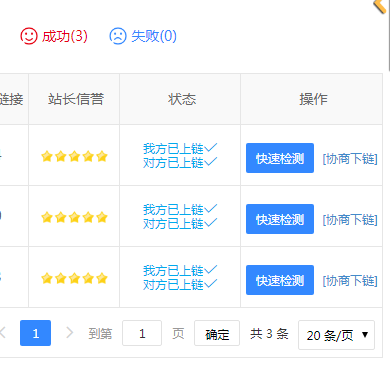
Task: Switch to the 失败(0) tab
Action: coord(143,36)
